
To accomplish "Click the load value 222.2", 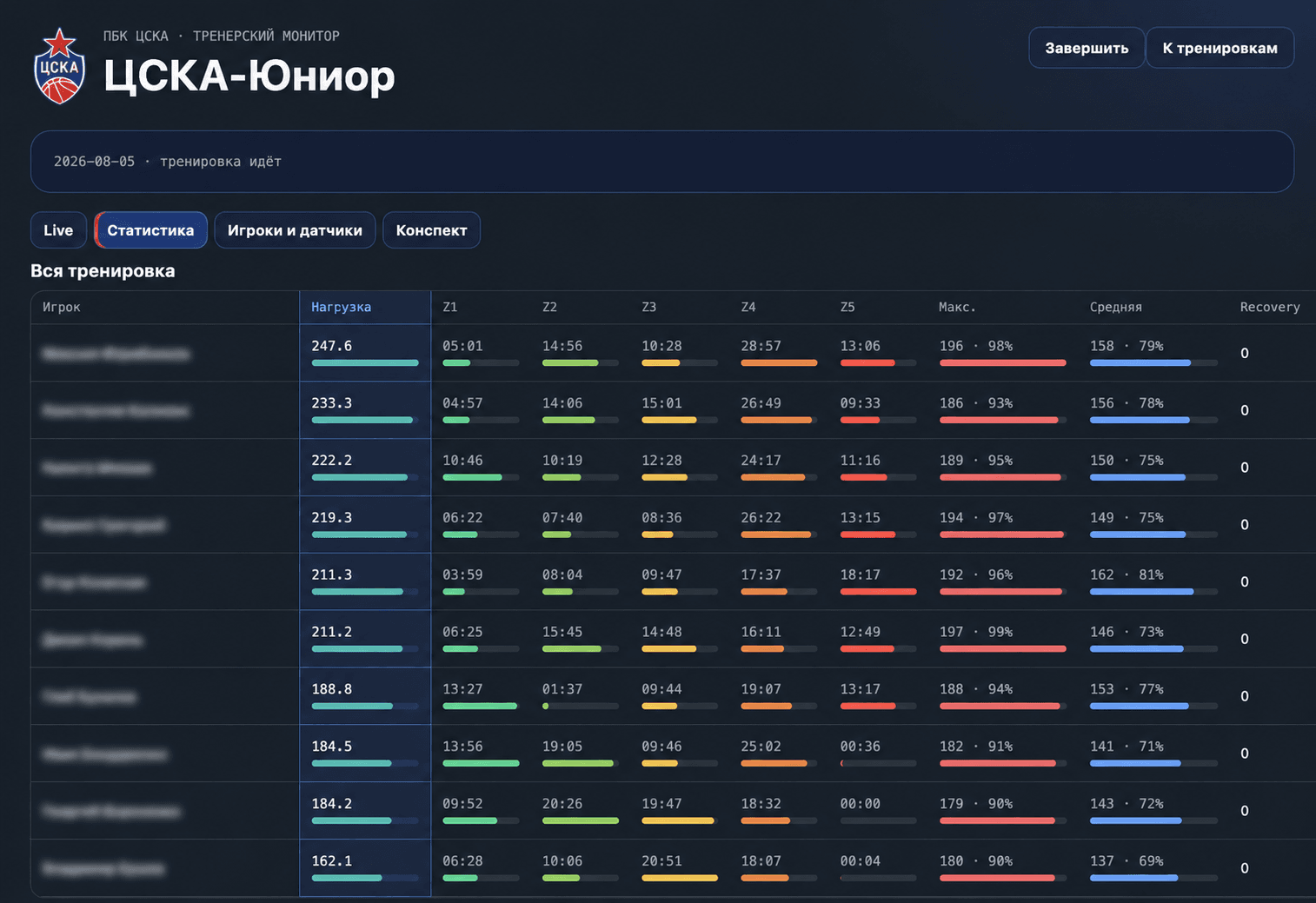I will [x=332, y=461].
